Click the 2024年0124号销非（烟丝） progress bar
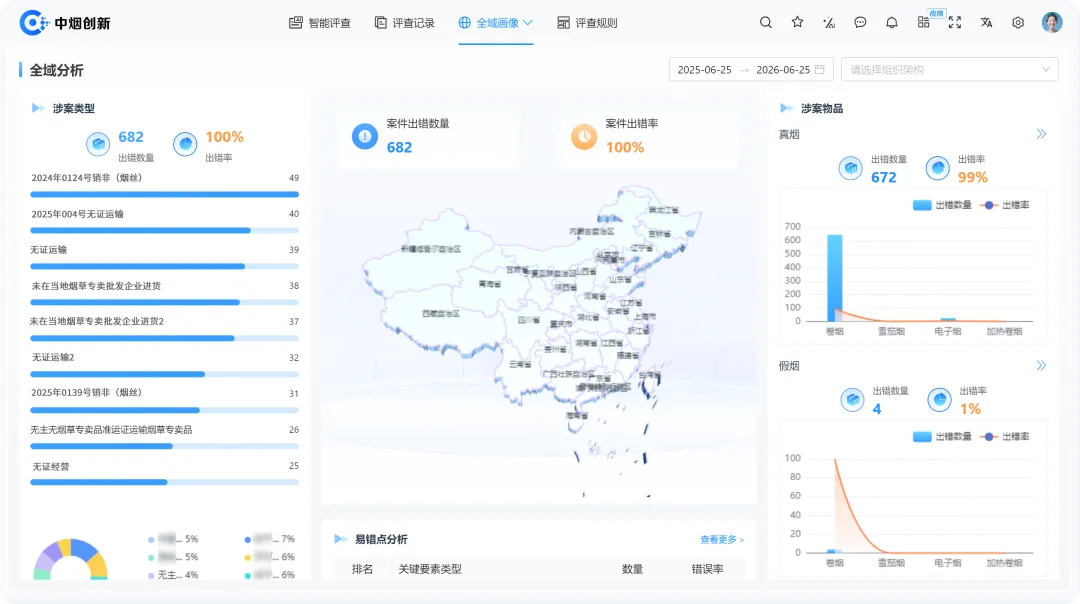1080x604 pixels. (165, 194)
